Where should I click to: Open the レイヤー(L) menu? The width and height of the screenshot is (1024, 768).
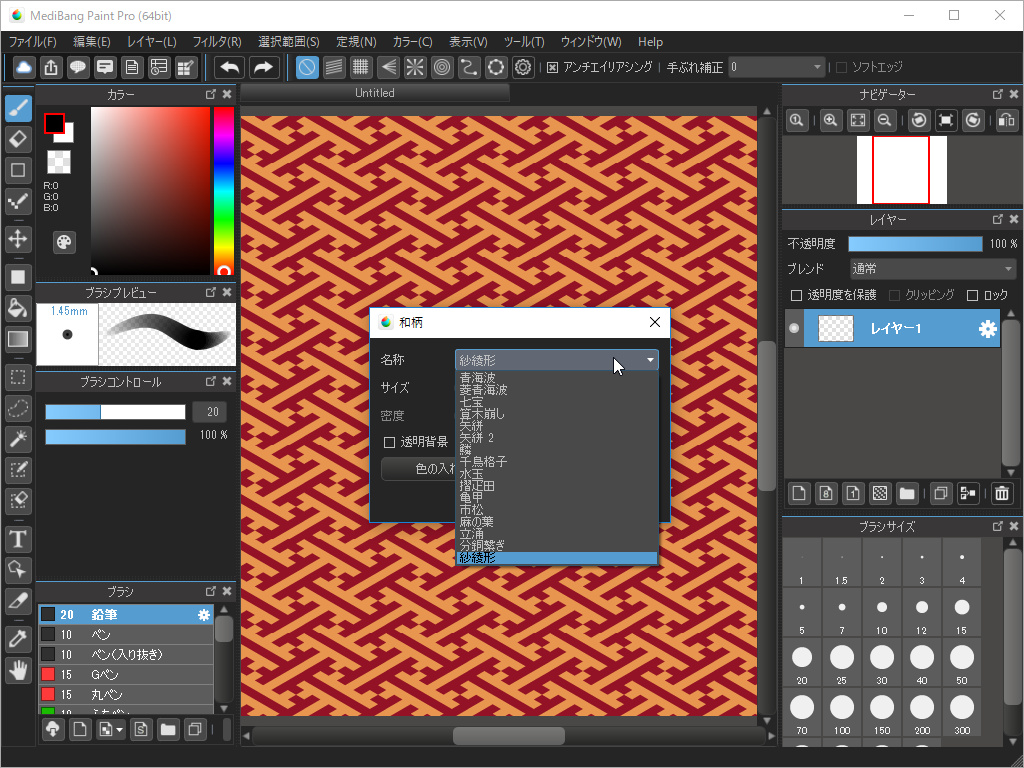tap(152, 42)
